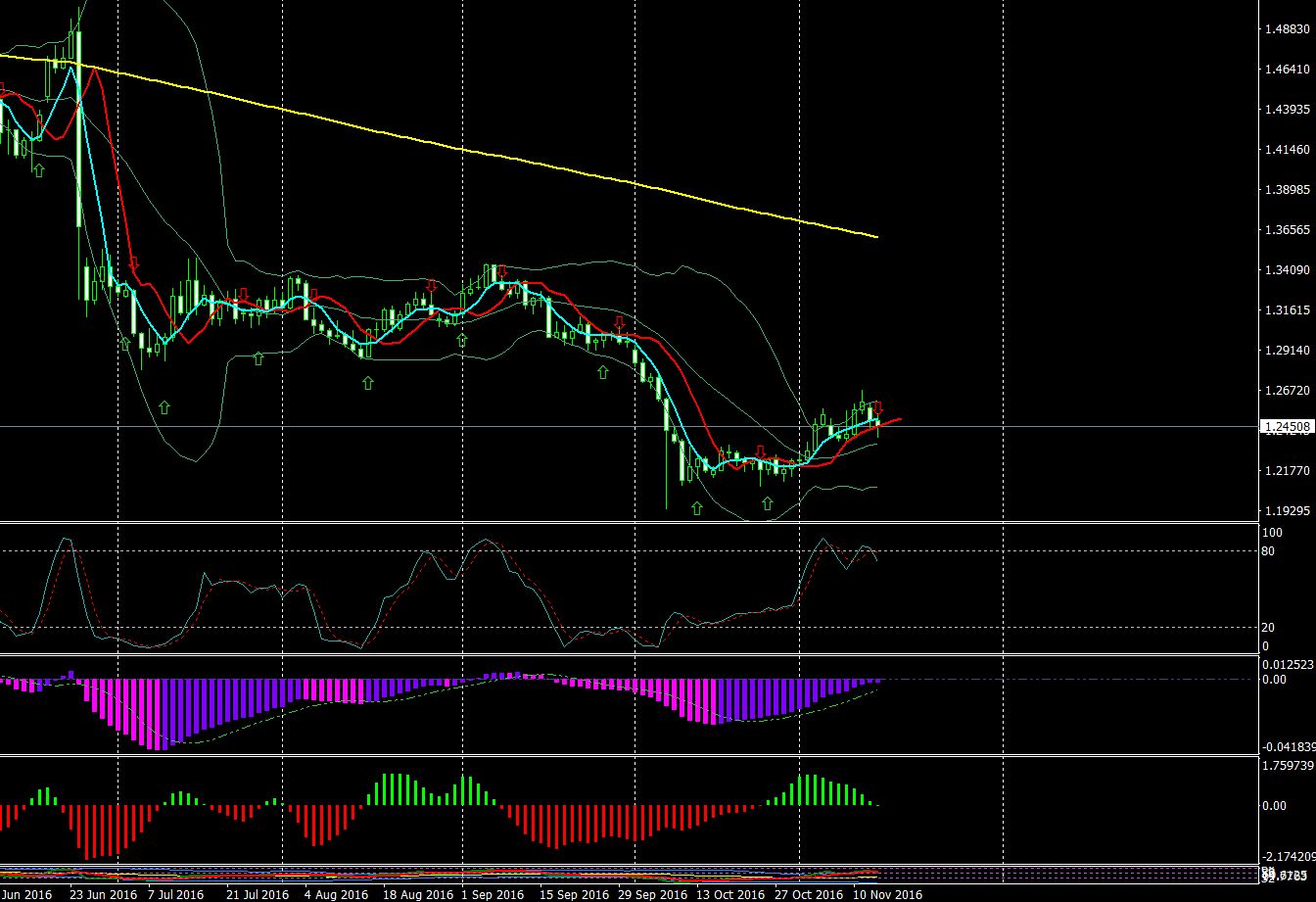Viewport: 1316px width, 902px height.
Task: Click the 18 Aug 2016 date label
Action: coord(416,894)
